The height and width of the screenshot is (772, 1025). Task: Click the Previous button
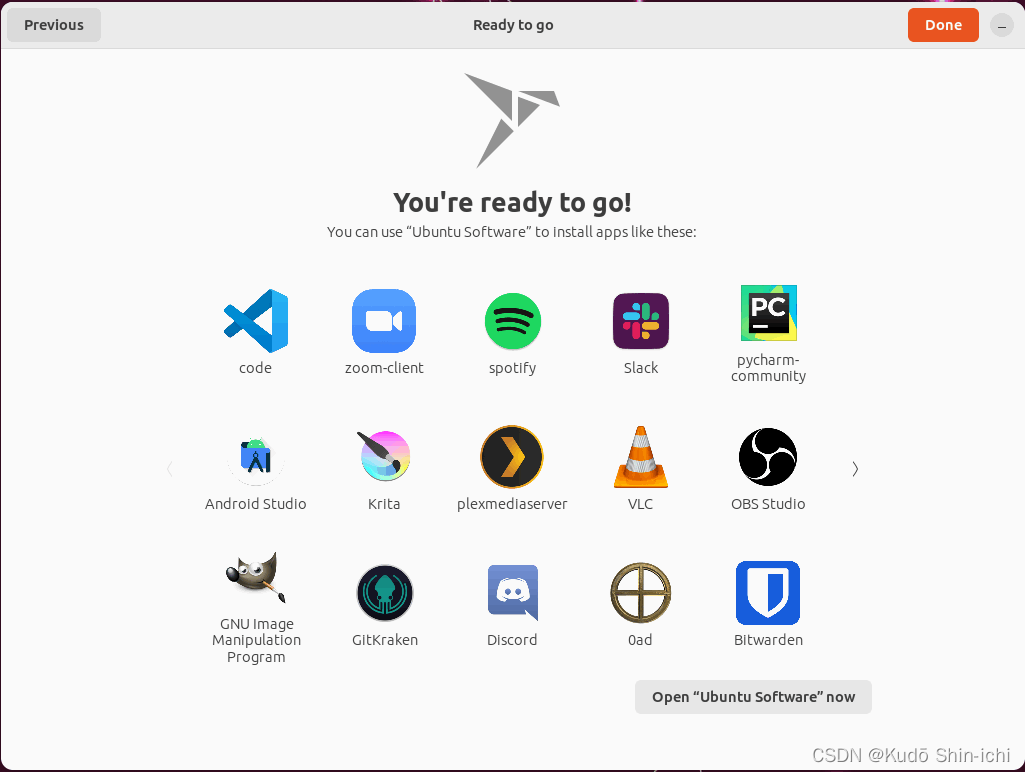pos(54,25)
